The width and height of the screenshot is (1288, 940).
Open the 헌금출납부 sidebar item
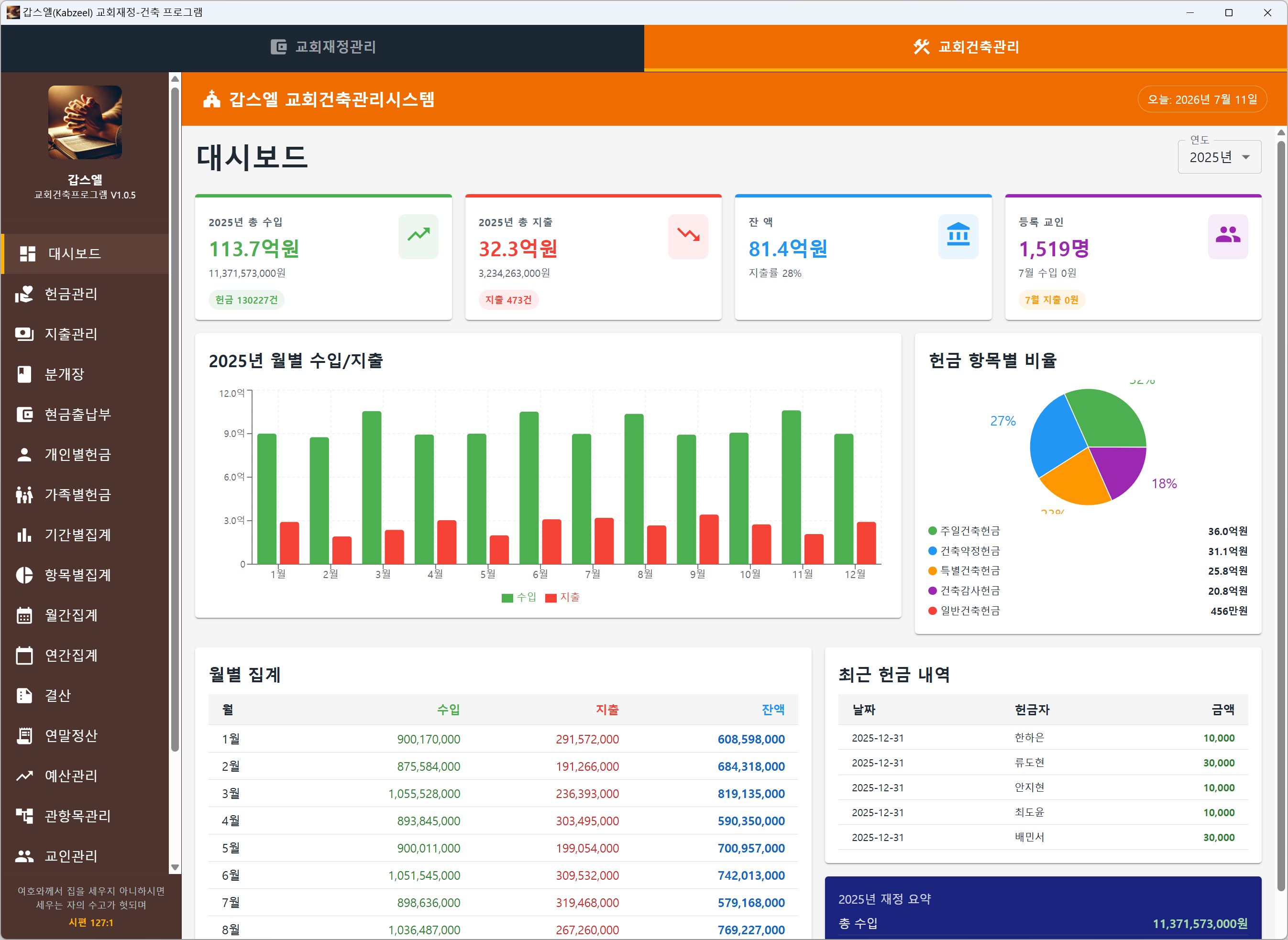[86, 415]
